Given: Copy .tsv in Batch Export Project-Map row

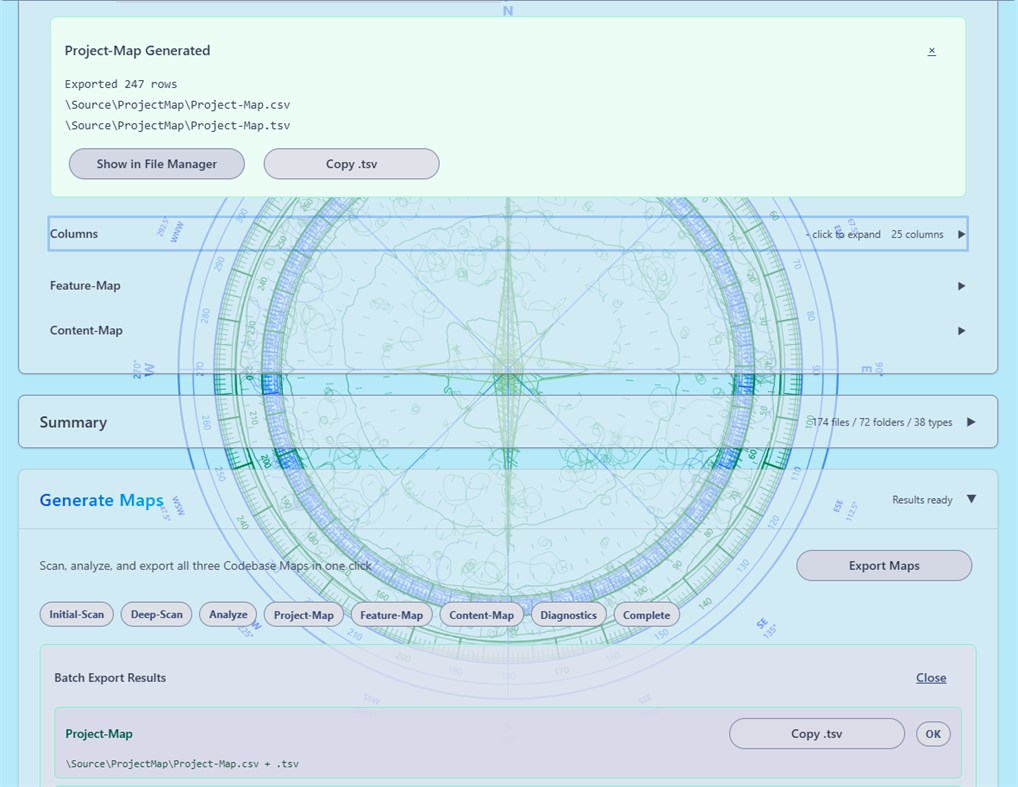Looking at the screenshot, I should tap(816, 734).
